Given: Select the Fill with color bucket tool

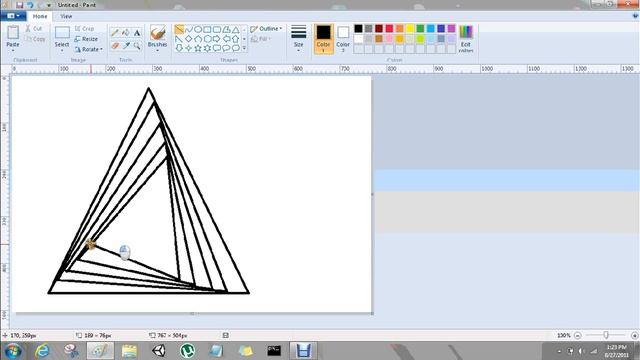Looking at the screenshot, I should point(126,33).
